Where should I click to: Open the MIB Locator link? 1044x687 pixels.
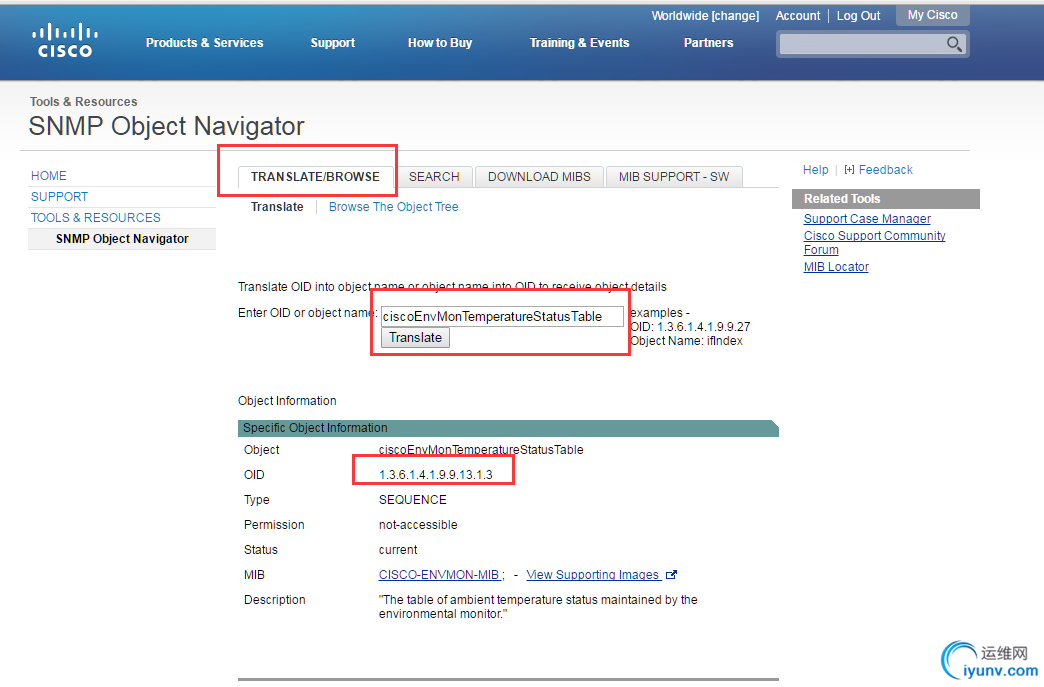pyautogui.click(x=836, y=267)
